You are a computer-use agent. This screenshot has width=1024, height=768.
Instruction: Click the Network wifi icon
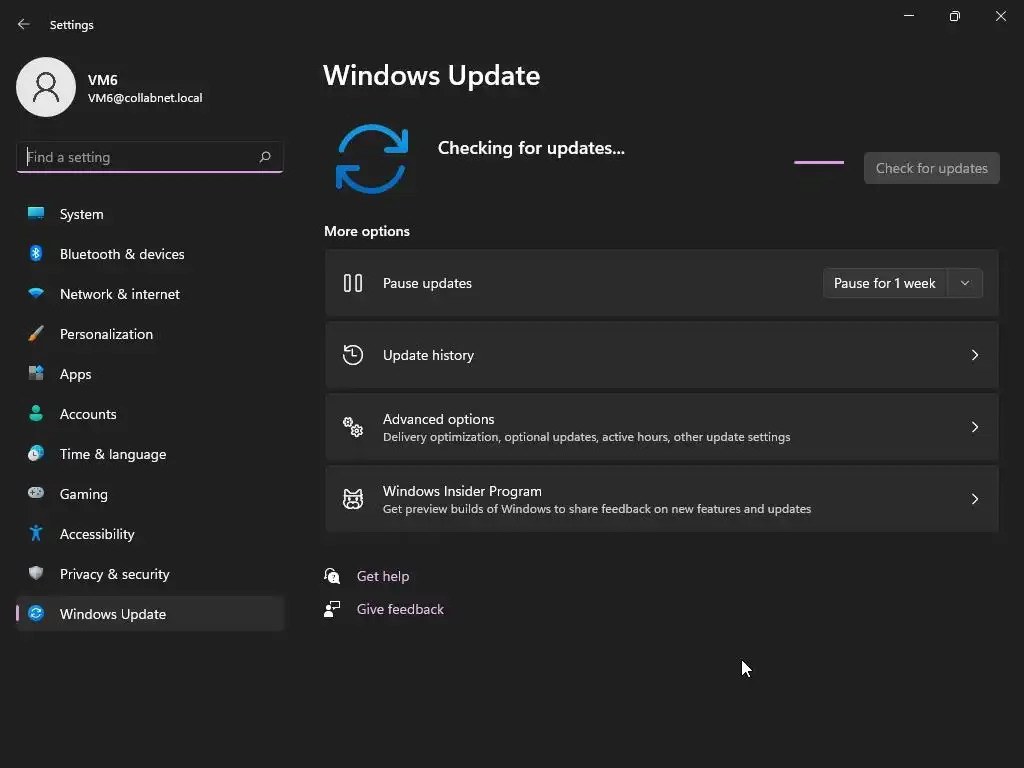pos(36,293)
